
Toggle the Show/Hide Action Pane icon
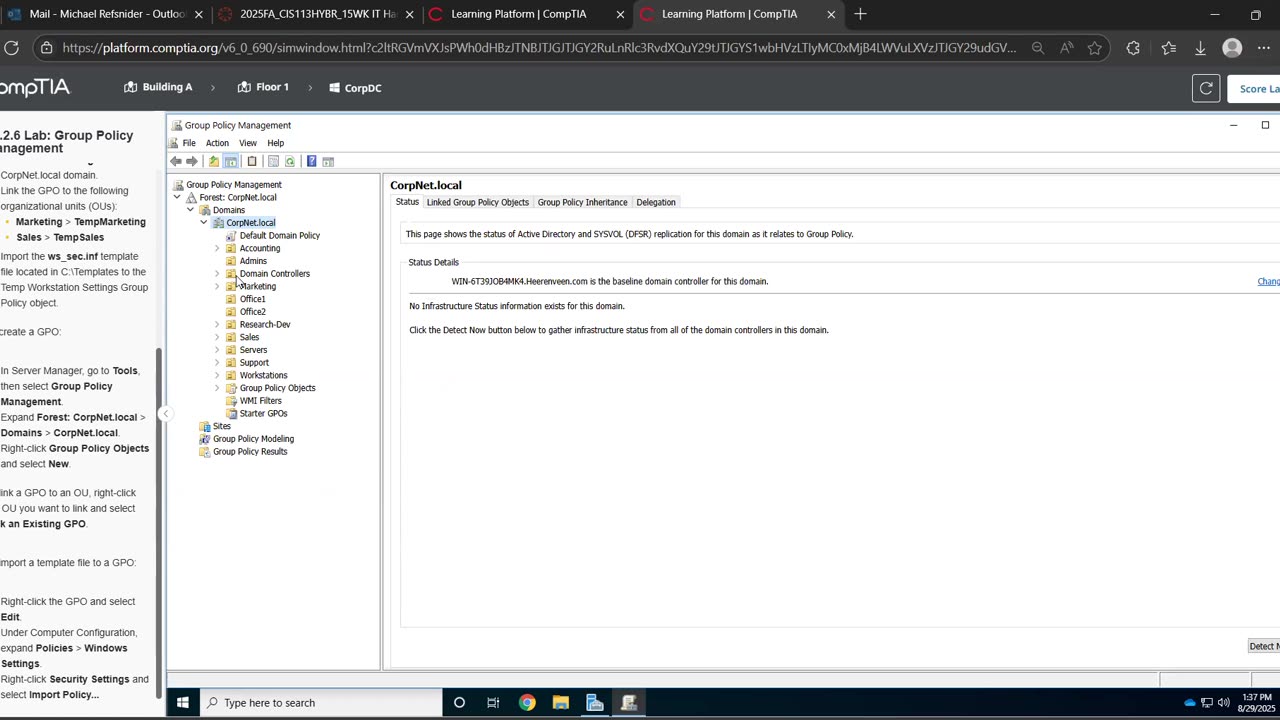[x=328, y=161]
